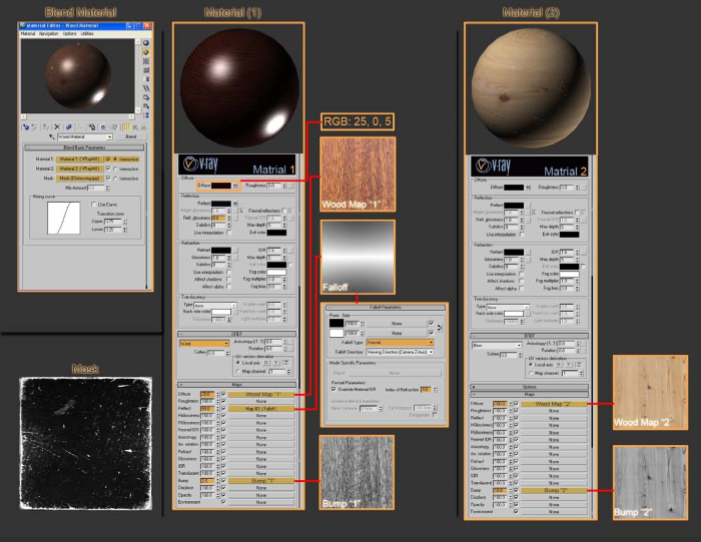Screen dimensions: 701x542
Task: Click the Bump "2" map slot button
Action: 553,491
